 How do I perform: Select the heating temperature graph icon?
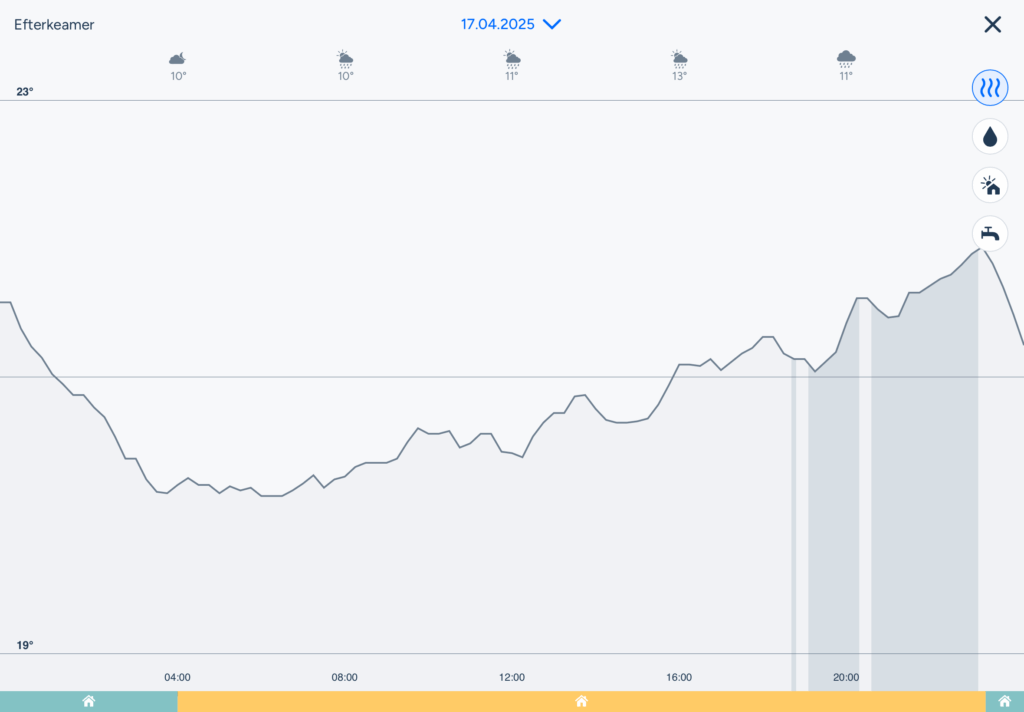[x=990, y=87]
